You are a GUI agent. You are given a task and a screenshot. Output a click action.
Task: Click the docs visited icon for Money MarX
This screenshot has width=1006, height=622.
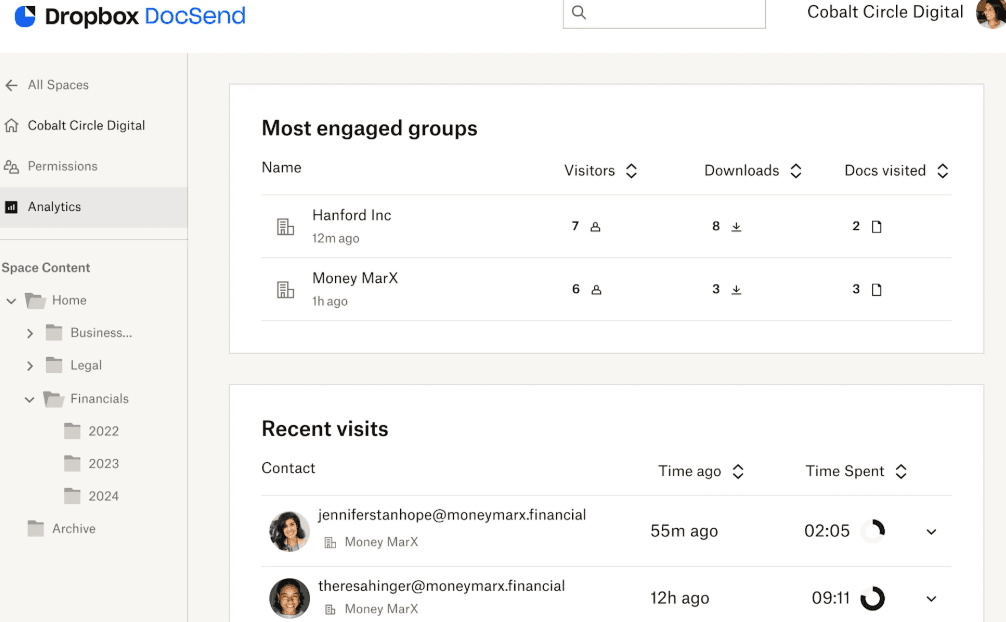[x=876, y=290]
